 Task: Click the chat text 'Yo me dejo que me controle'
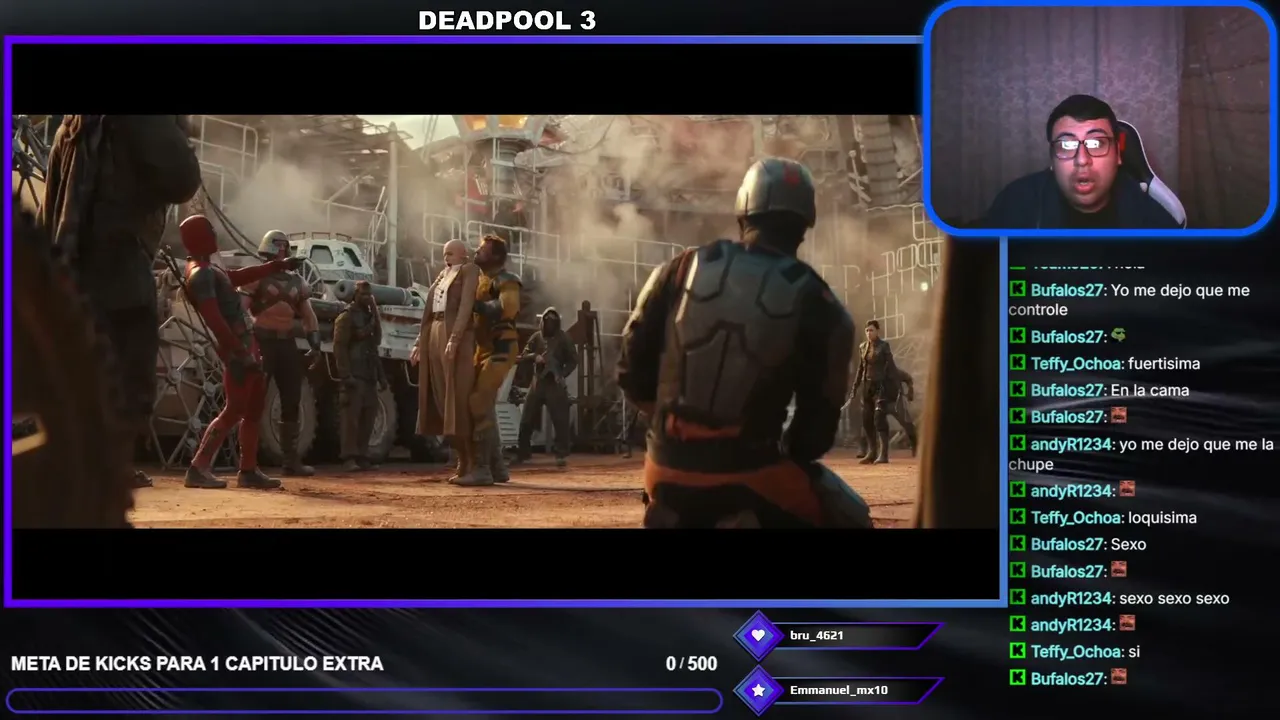(x=1129, y=300)
